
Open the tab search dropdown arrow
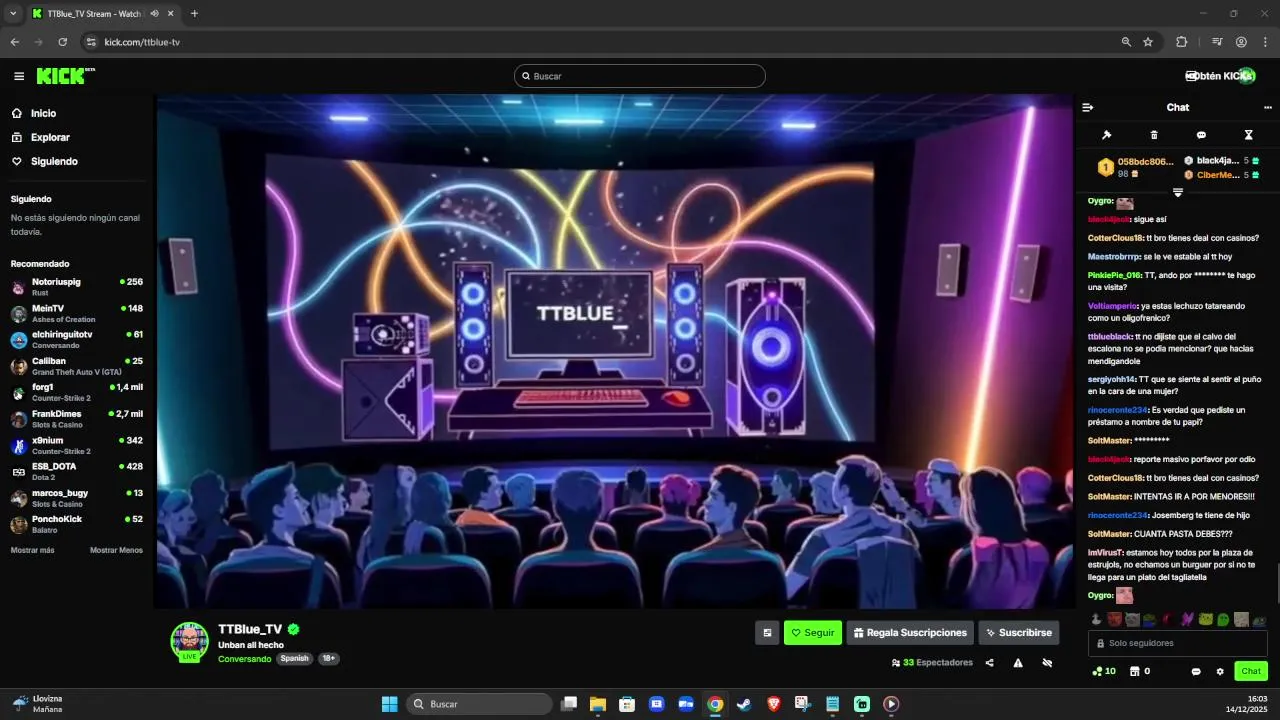pos(13,14)
